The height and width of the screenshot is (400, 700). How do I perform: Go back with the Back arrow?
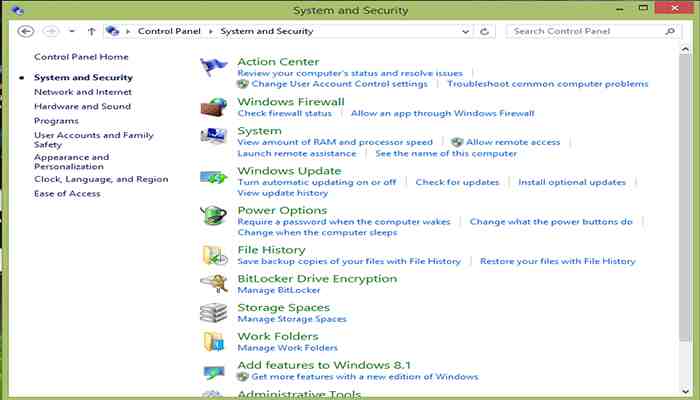25,31
